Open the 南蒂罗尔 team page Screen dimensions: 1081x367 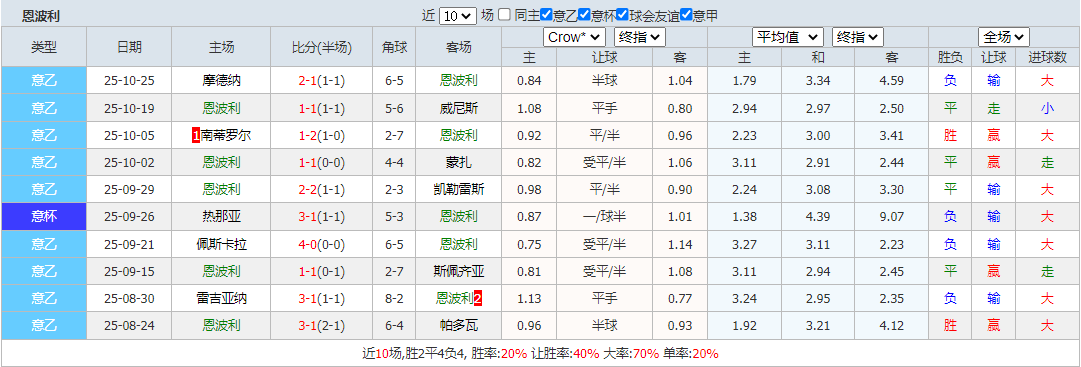226,135
